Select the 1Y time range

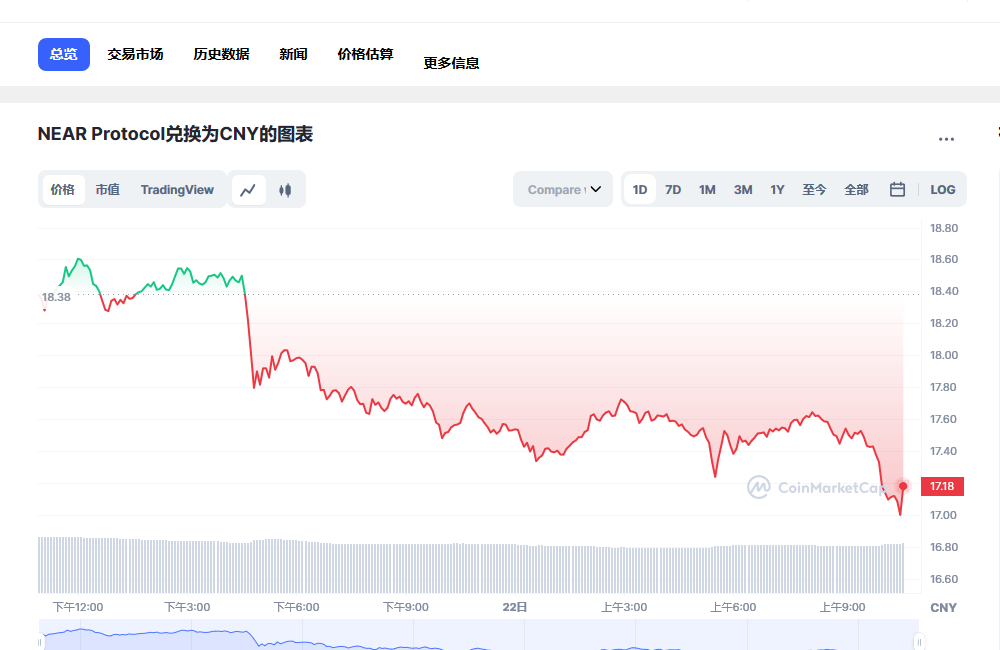pyautogui.click(x=777, y=189)
